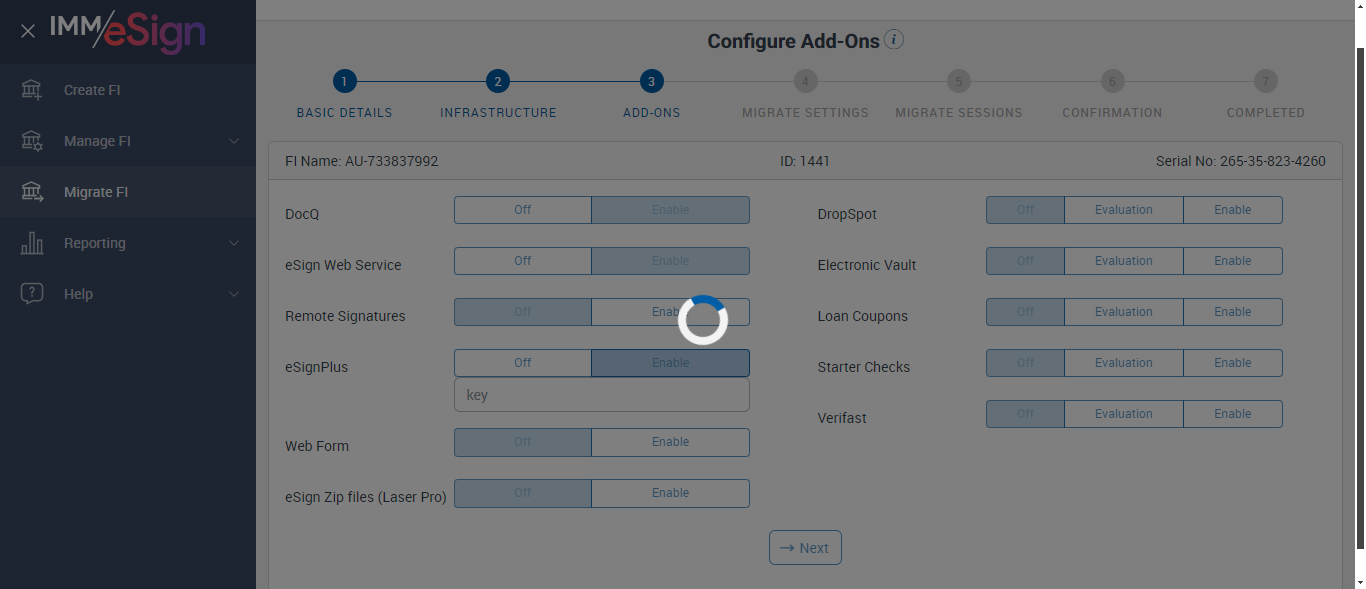Focus the eSignPlus key input field
This screenshot has height=589, width=1366.
point(601,395)
